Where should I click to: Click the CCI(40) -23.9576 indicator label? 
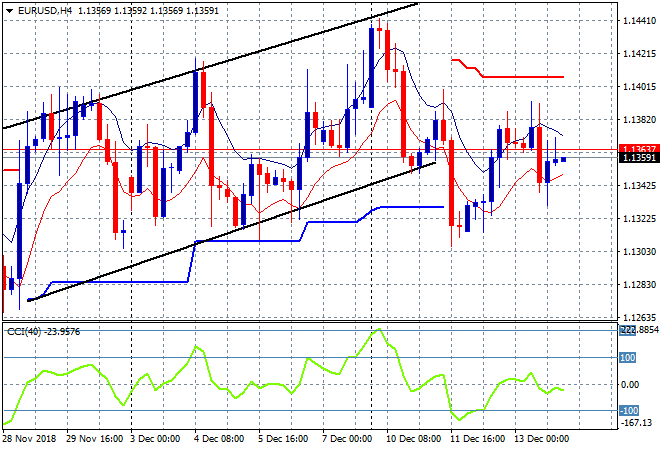[x=43, y=332]
